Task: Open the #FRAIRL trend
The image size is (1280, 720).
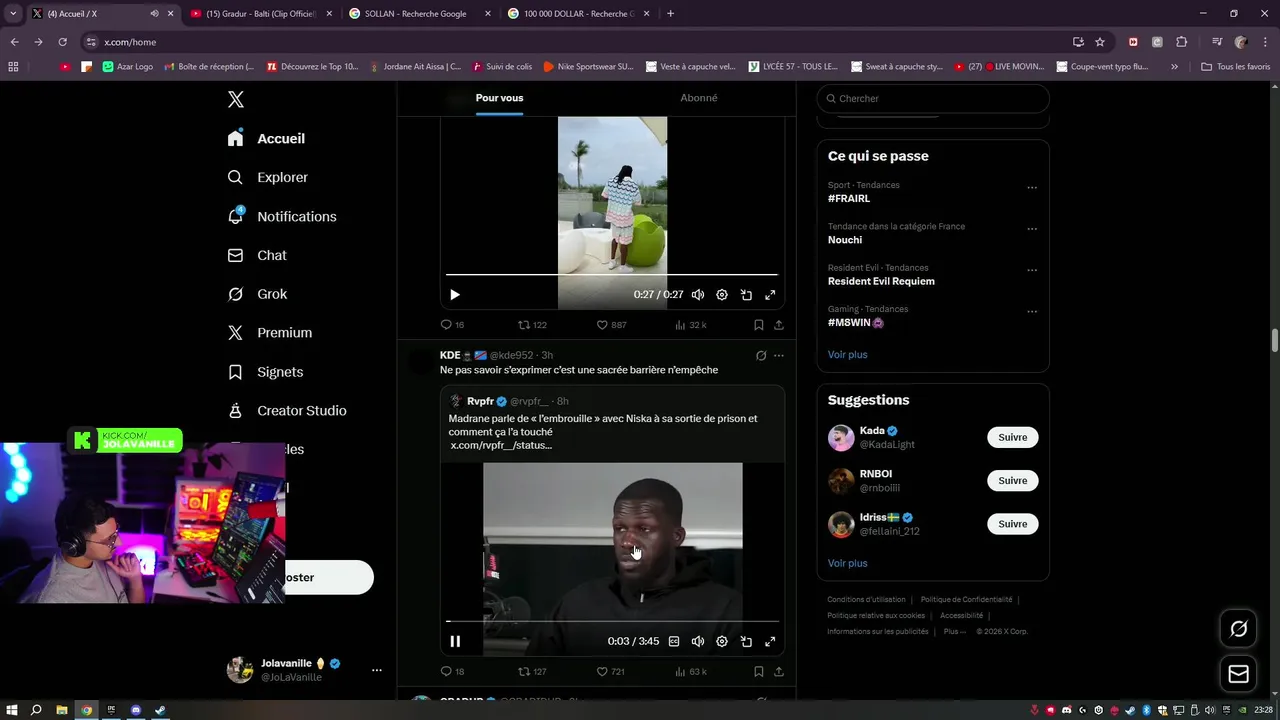Action: 849,199
